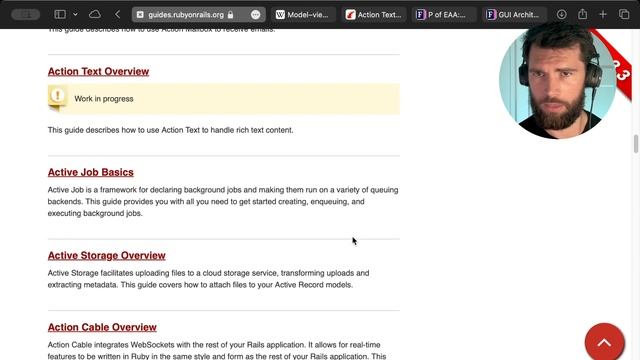Viewport: 640px width, 360px height.
Task: Click the Rails favicon on Action Text tab
Action: [350, 15]
